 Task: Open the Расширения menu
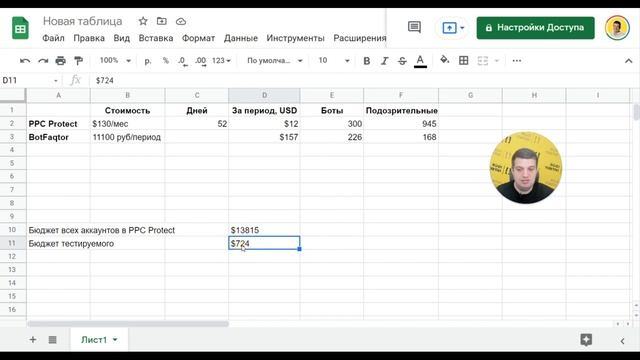[x=359, y=38]
